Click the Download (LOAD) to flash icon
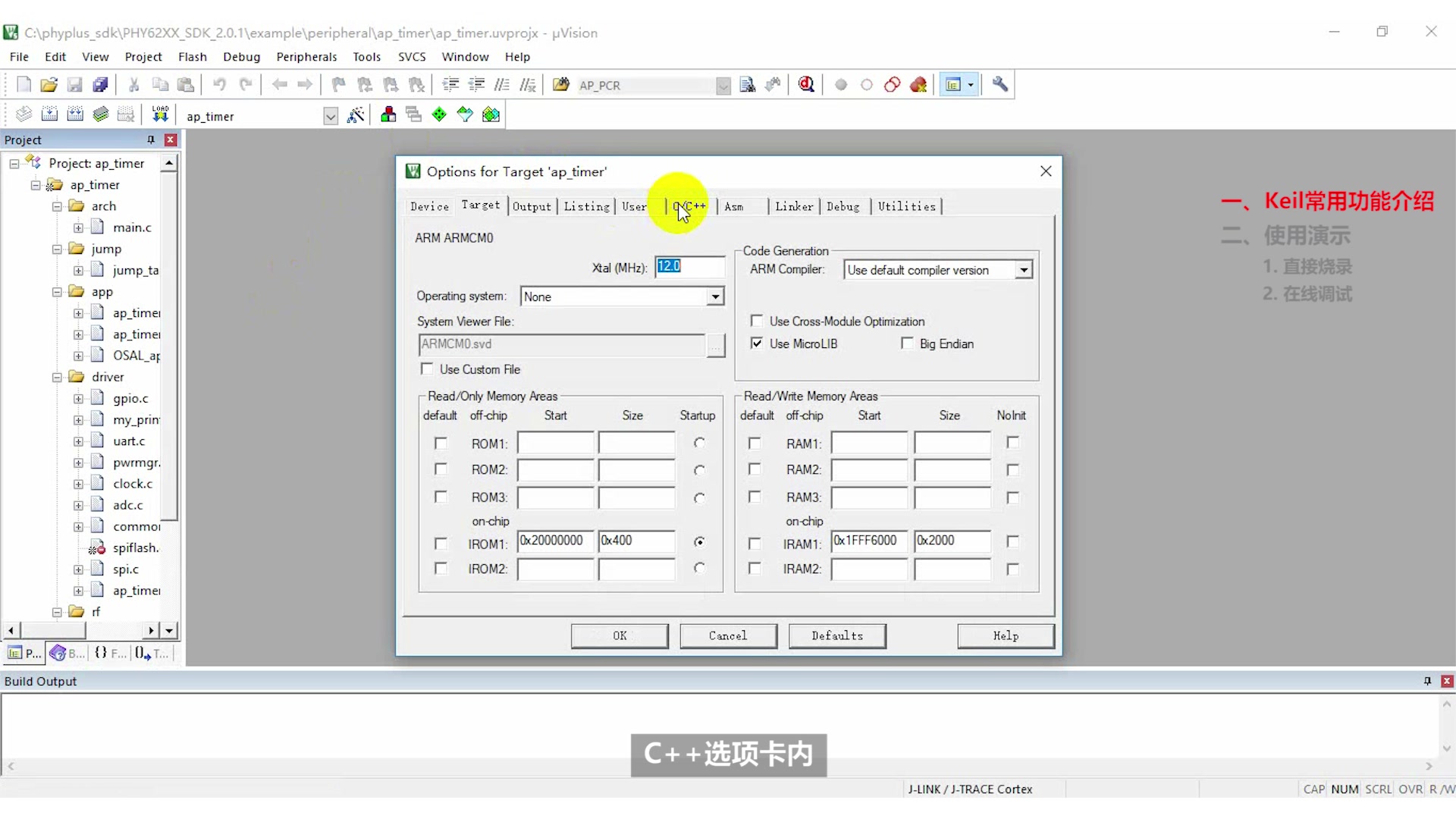Viewport: 1456px width, 819px height. [x=160, y=115]
